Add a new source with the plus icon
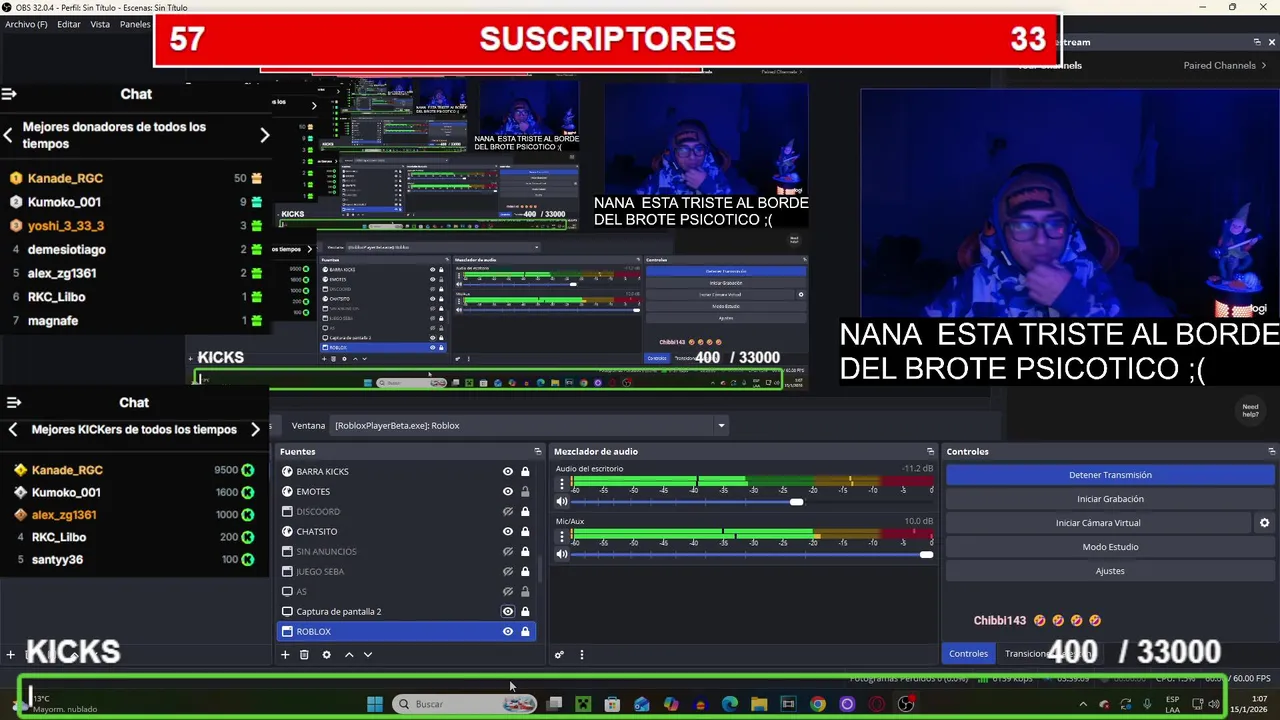Viewport: 1280px width, 720px height. coord(285,655)
